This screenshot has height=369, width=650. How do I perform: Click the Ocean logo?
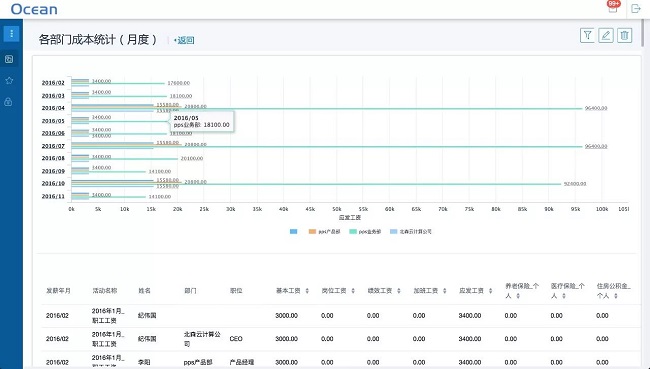(x=34, y=9)
